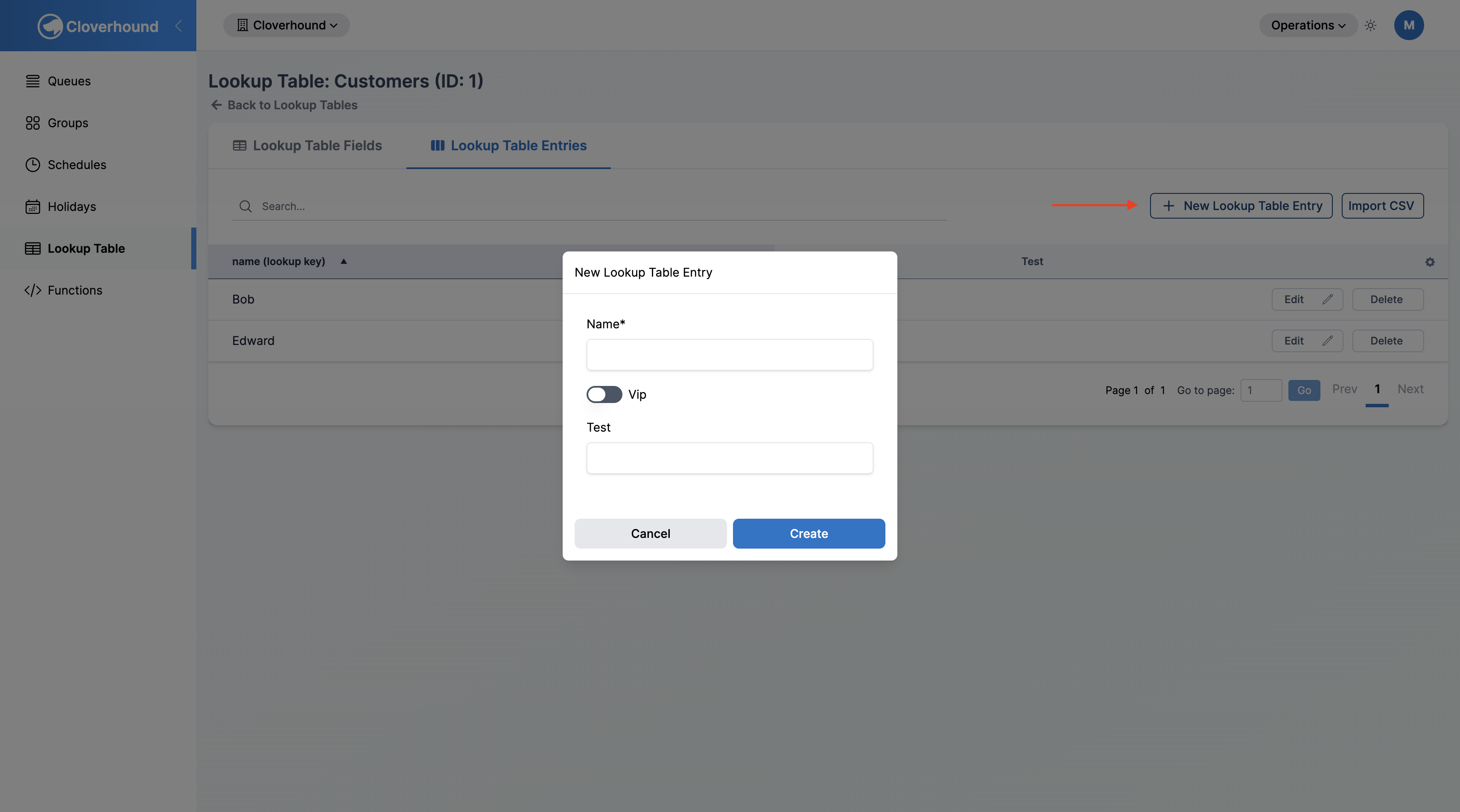
Task: Delete the Bob entry
Action: click(x=1387, y=299)
